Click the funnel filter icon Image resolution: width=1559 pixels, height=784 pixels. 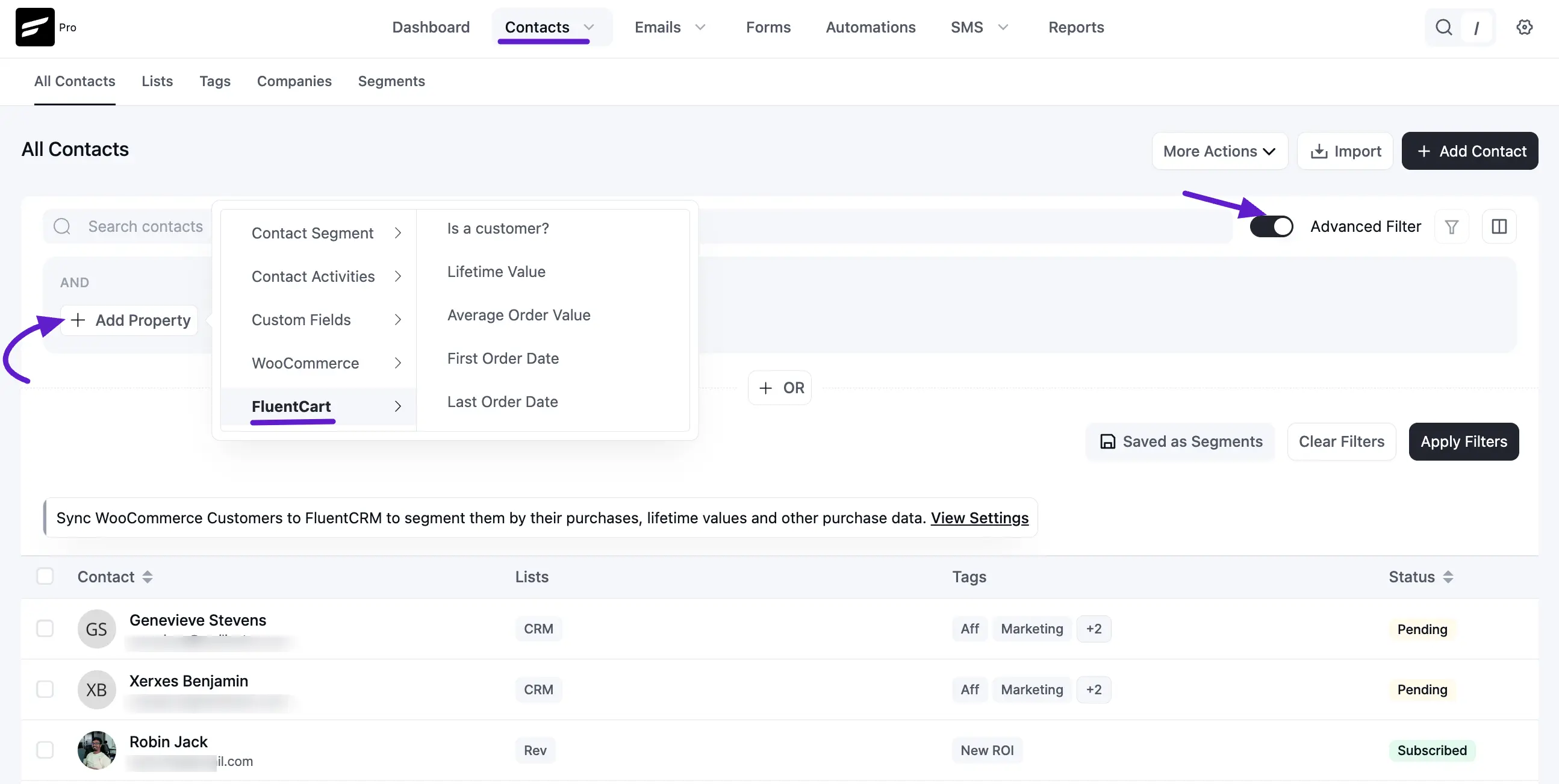click(1451, 226)
